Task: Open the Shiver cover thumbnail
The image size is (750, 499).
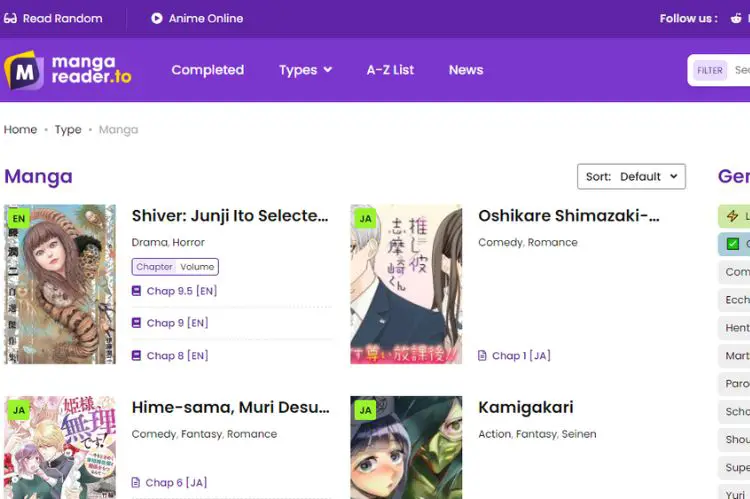Action: click(x=60, y=284)
